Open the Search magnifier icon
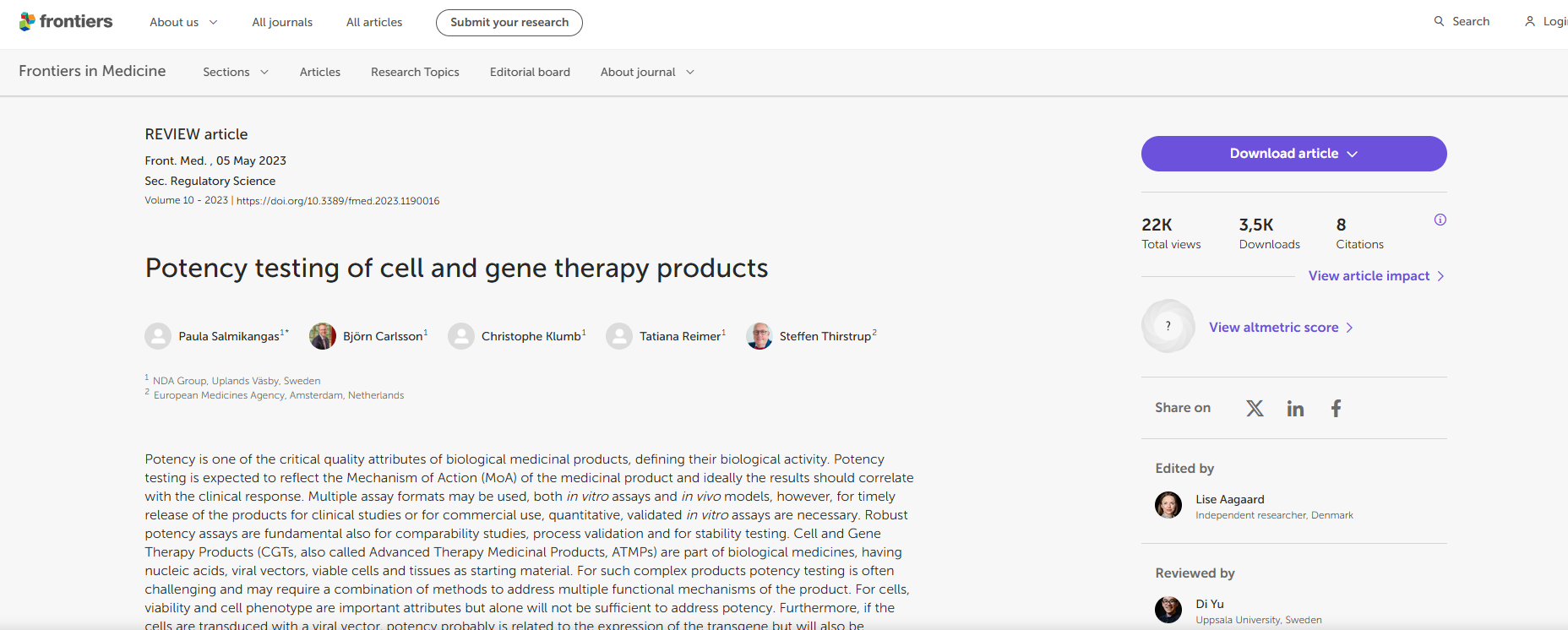1568x630 pixels. pyautogui.click(x=1439, y=21)
